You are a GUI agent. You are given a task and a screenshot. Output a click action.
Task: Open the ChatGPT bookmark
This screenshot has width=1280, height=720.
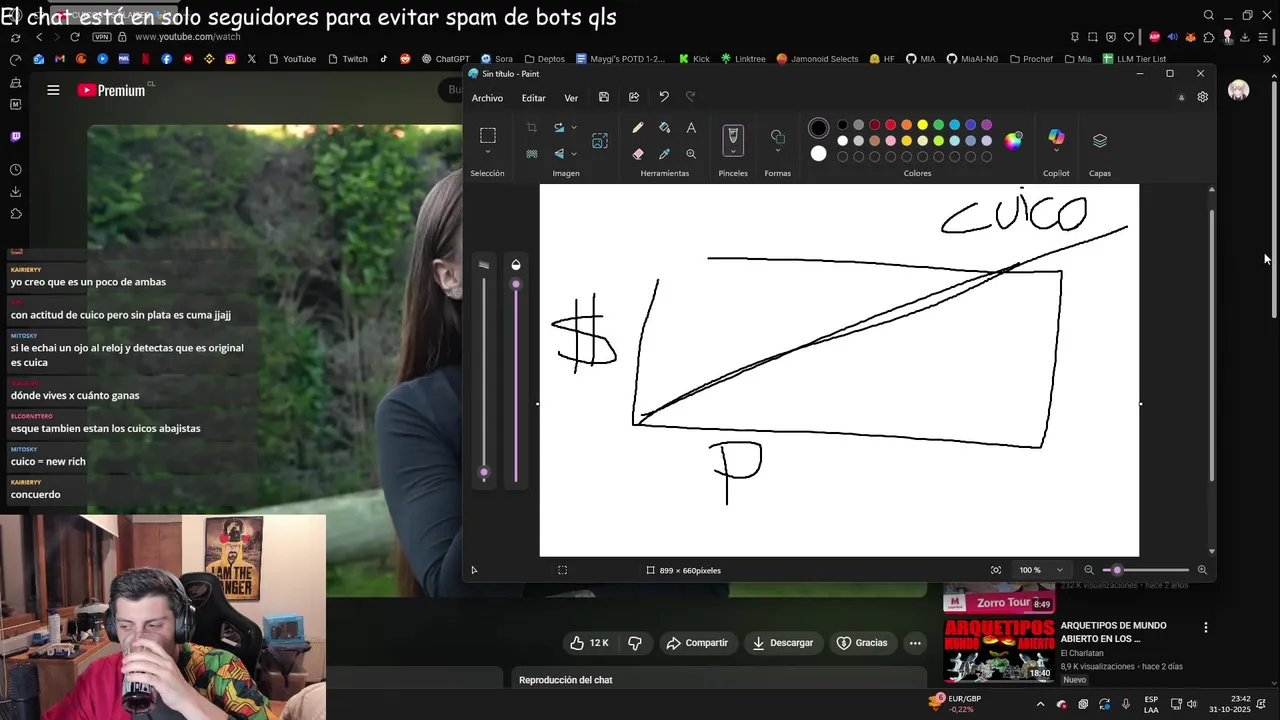pyautogui.click(x=445, y=59)
